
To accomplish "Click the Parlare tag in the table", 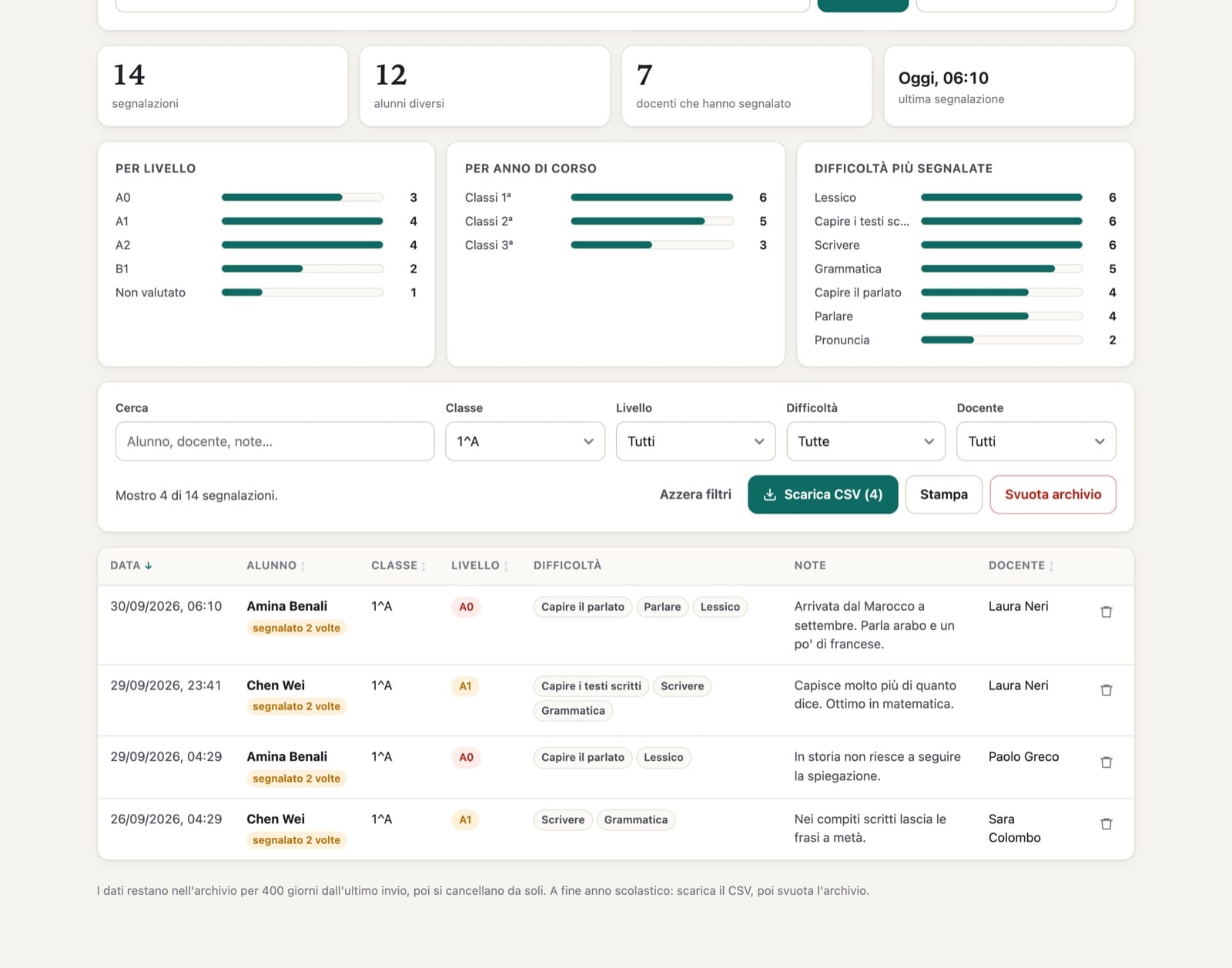I will 662,607.
